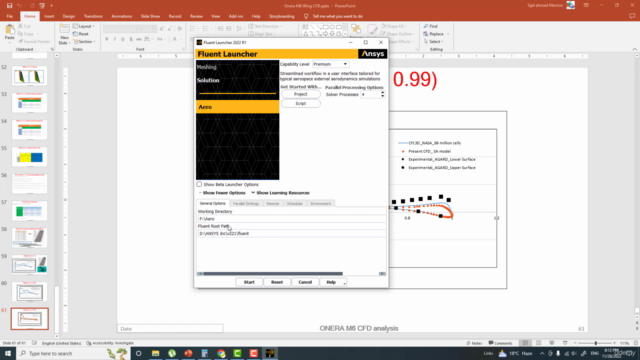Click the Start button in Fluent Launcher

tap(249, 282)
